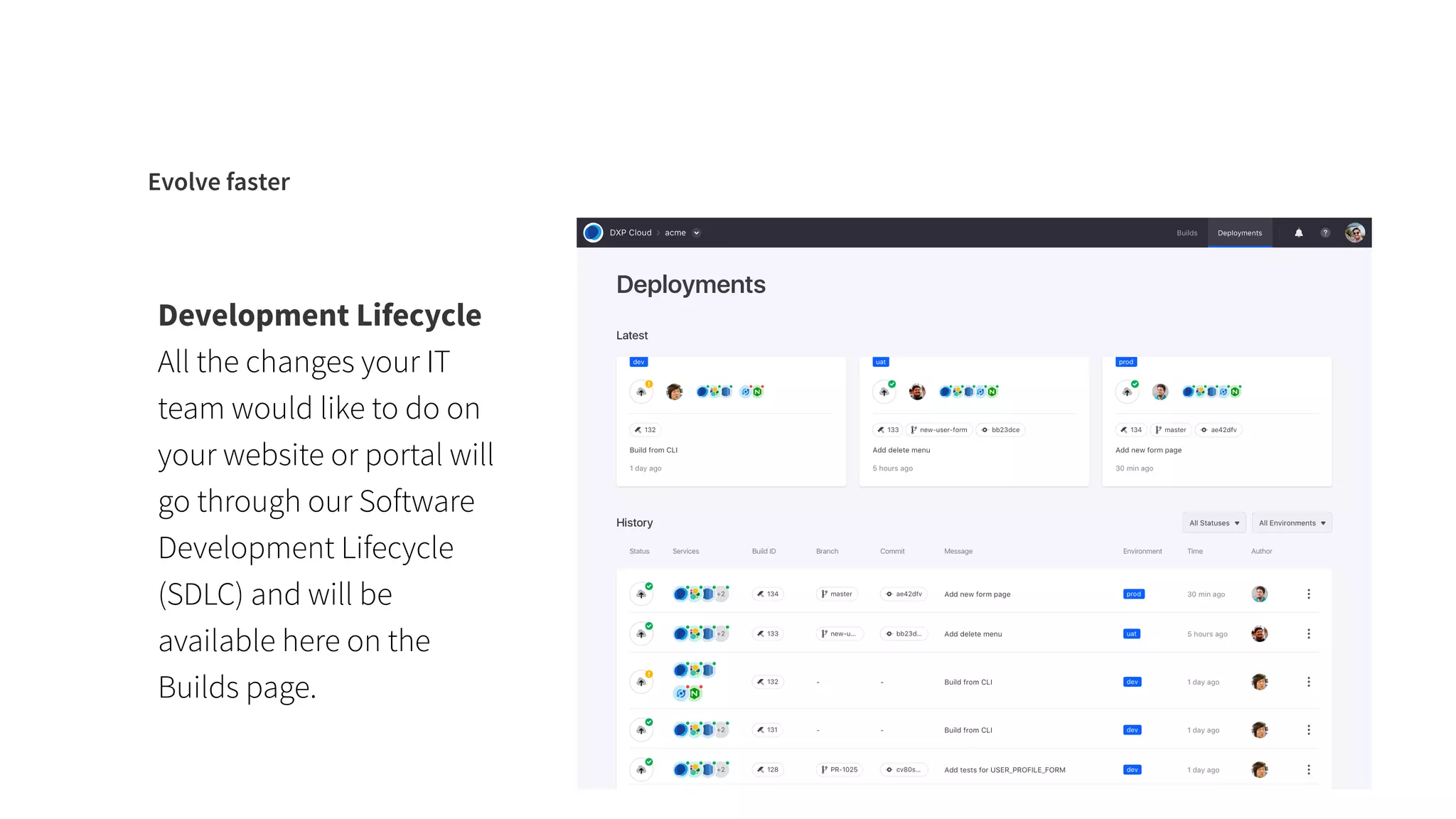Click build ID 134 chip in history
The width and height of the screenshot is (1456, 819).
(x=768, y=594)
